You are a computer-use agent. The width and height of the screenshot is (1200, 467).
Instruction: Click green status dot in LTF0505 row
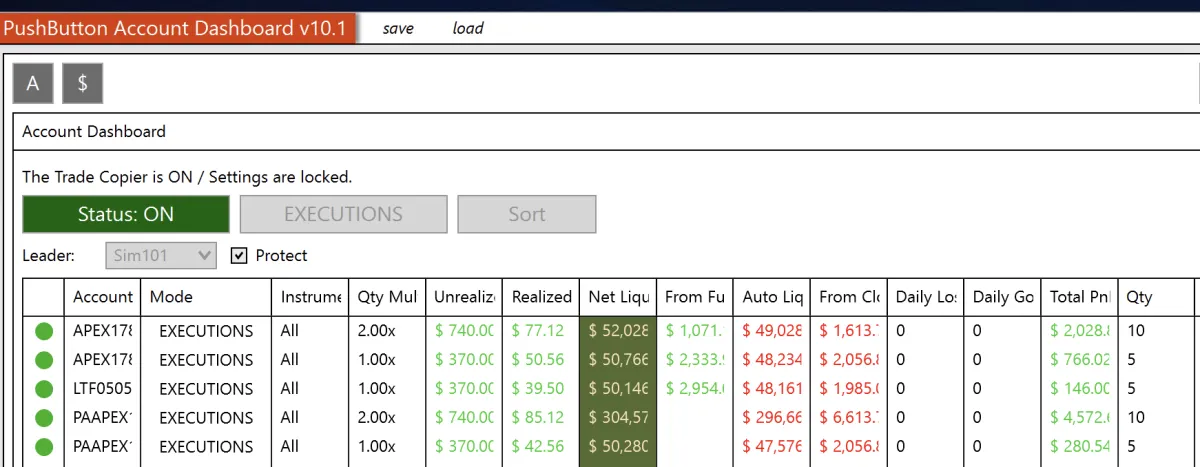point(44,389)
